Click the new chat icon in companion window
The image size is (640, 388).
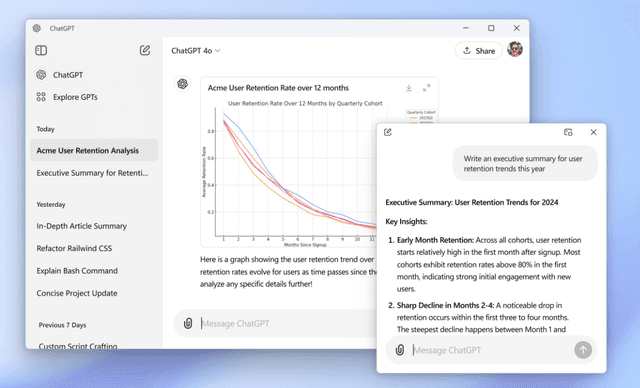(388, 132)
